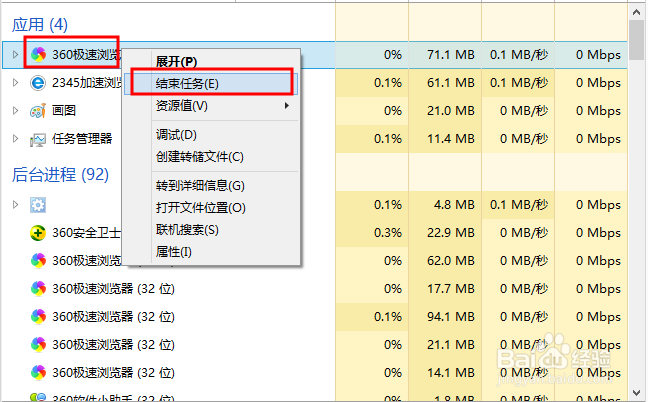Expand the 任务管理器 row arrow
Screen dimensions: 648x402
(x=15, y=138)
